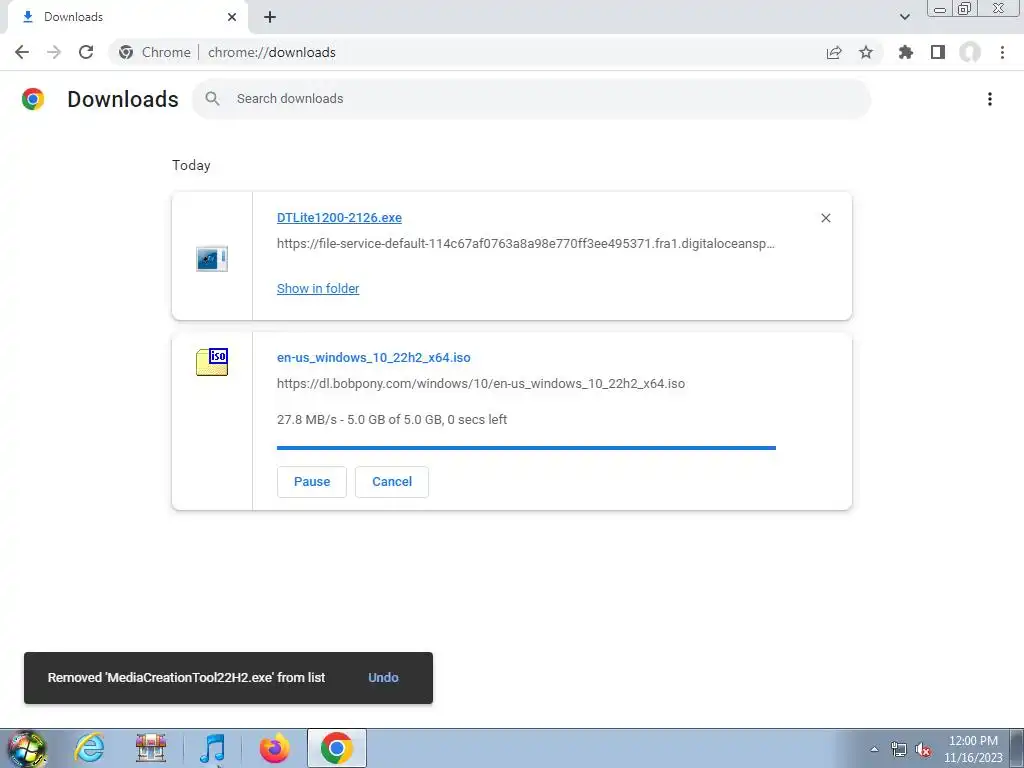The image size is (1024, 768).
Task: Click the ISO file icon
Action: pos(212,362)
